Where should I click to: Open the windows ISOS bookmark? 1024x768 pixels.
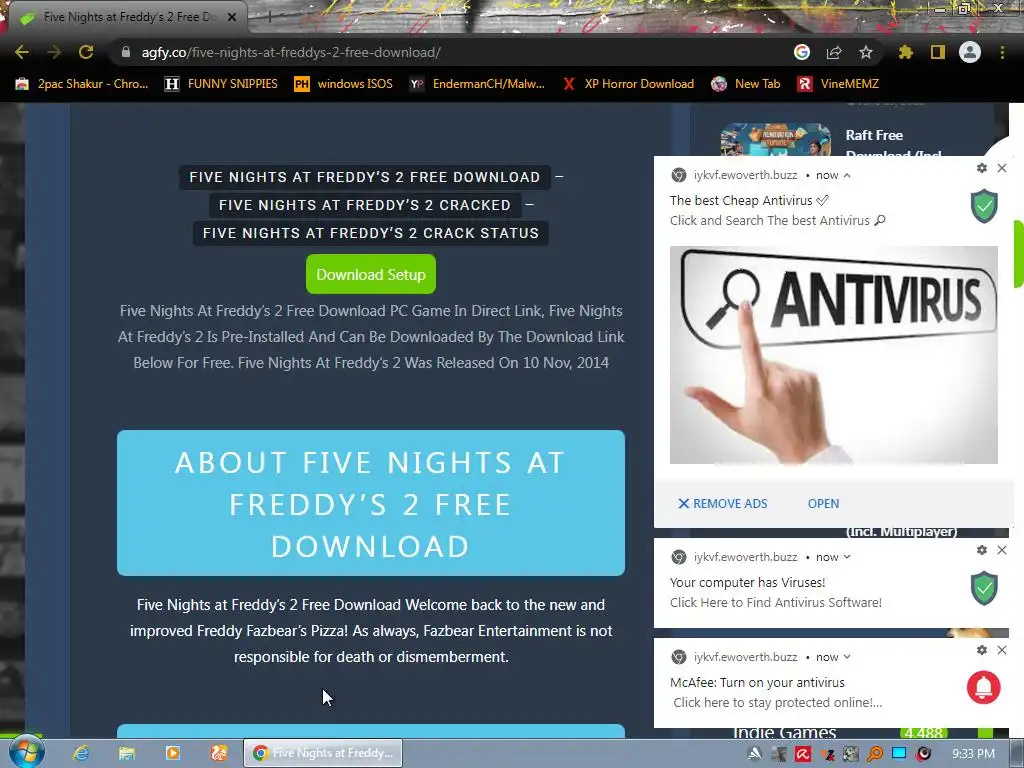tap(344, 84)
